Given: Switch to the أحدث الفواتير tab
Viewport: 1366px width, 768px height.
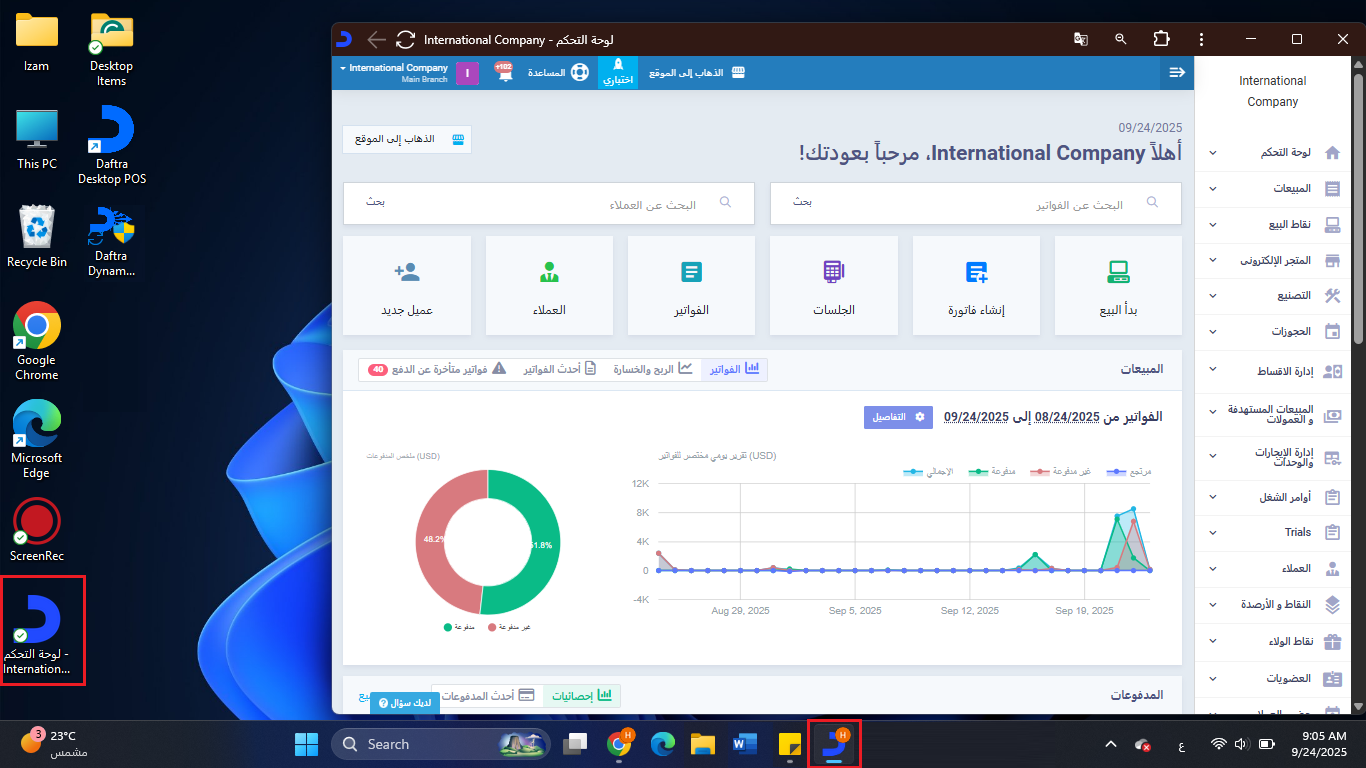Looking at the screenshot, I should click(560, 369).
